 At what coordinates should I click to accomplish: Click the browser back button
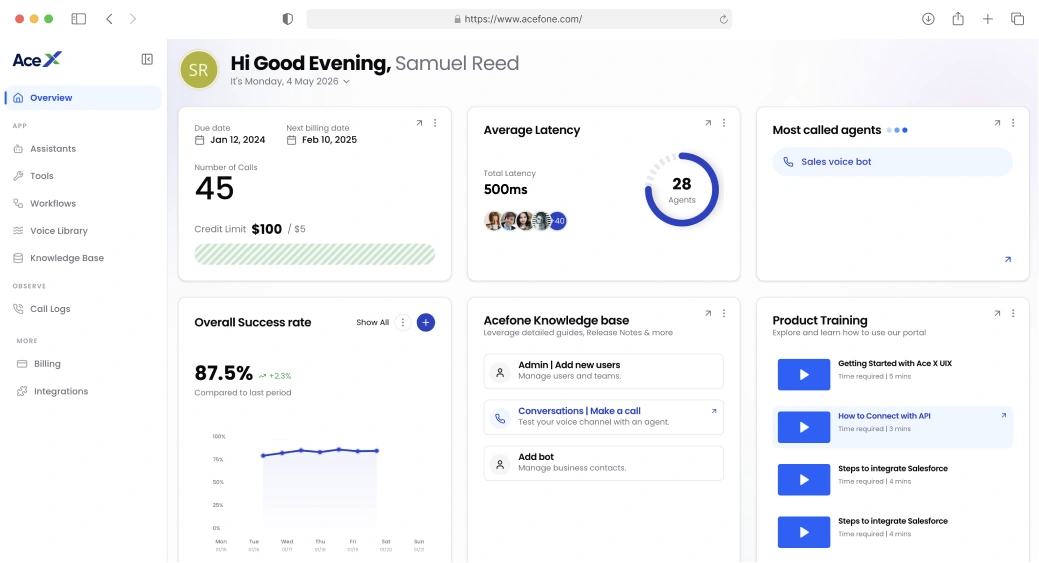109,19
